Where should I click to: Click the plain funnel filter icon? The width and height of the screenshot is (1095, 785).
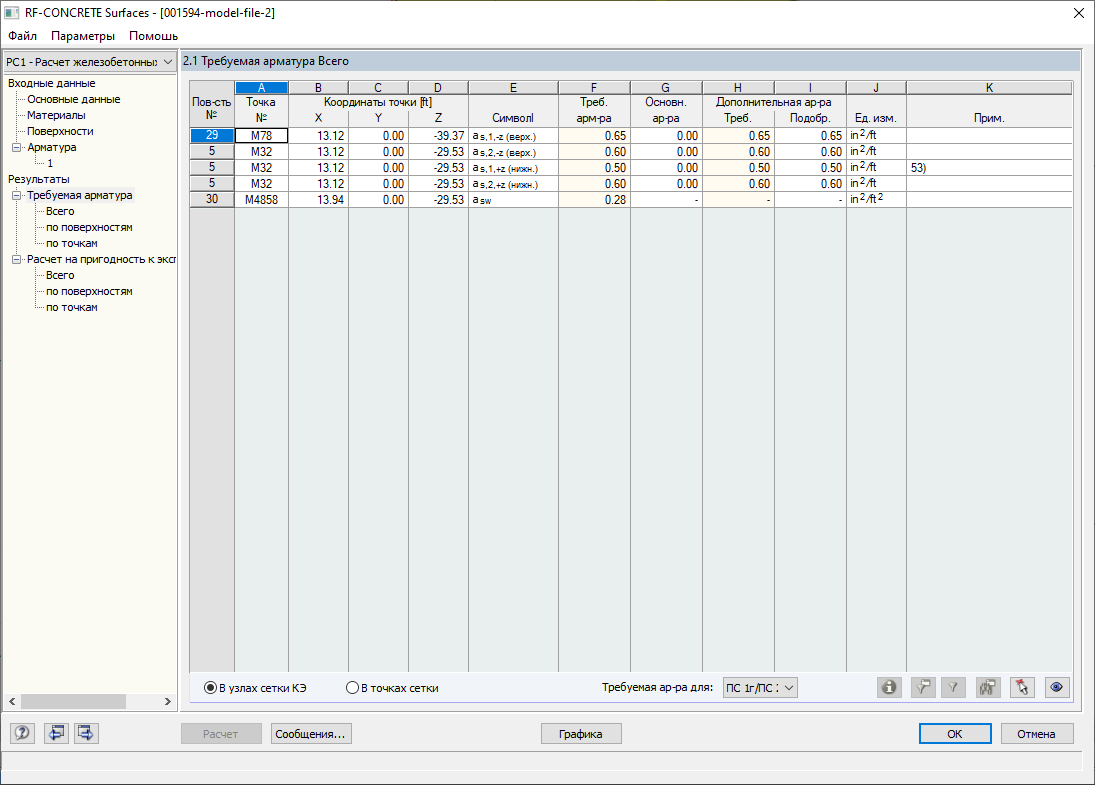(953, 688)
